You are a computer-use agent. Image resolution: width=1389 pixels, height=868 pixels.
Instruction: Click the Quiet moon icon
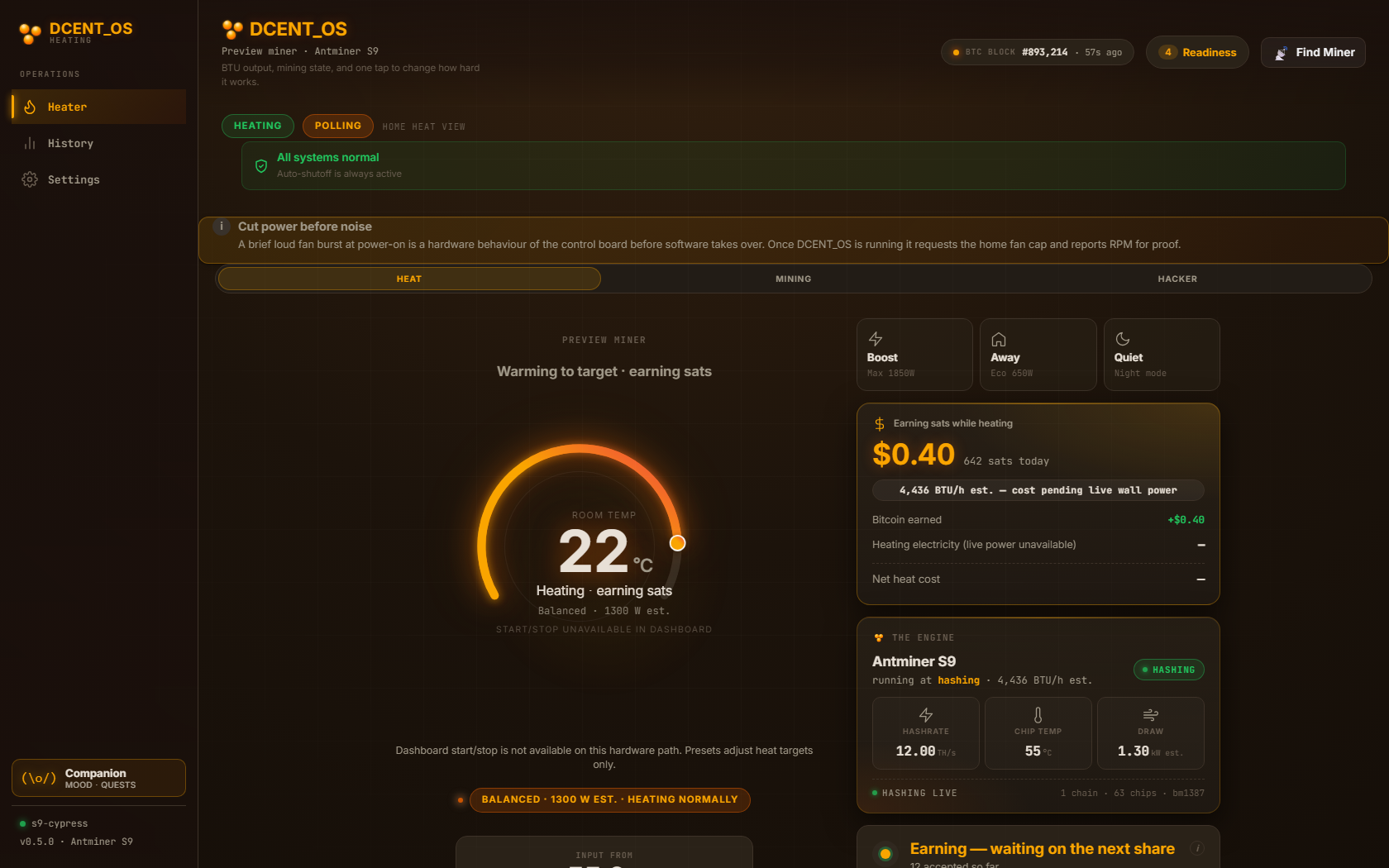tap(1123, 339)
